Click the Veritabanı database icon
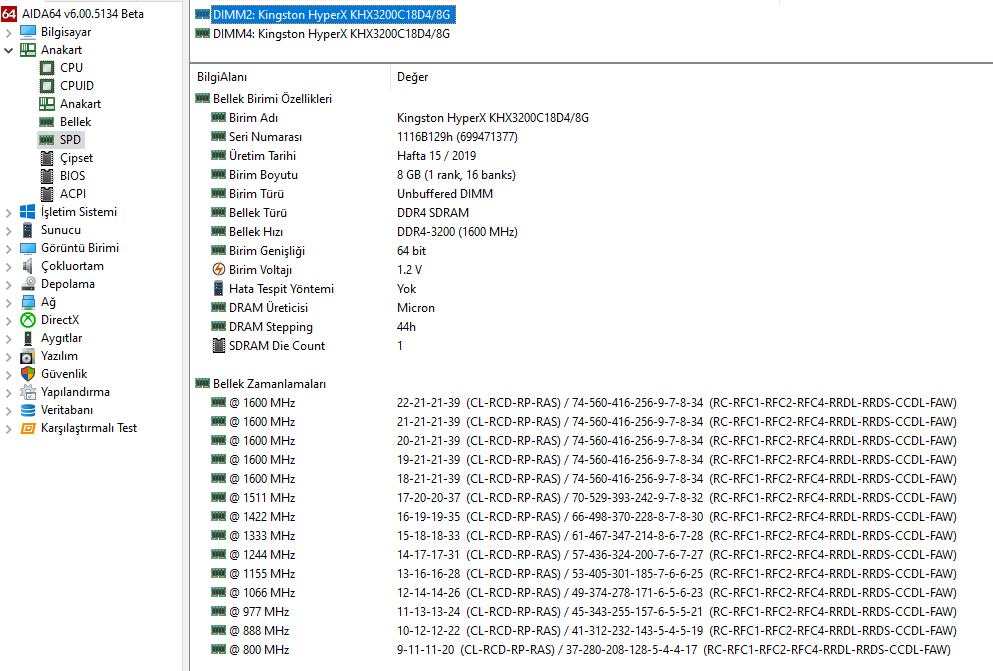The height and width of the screenshot is (671, 993). [x=28, y=410]
